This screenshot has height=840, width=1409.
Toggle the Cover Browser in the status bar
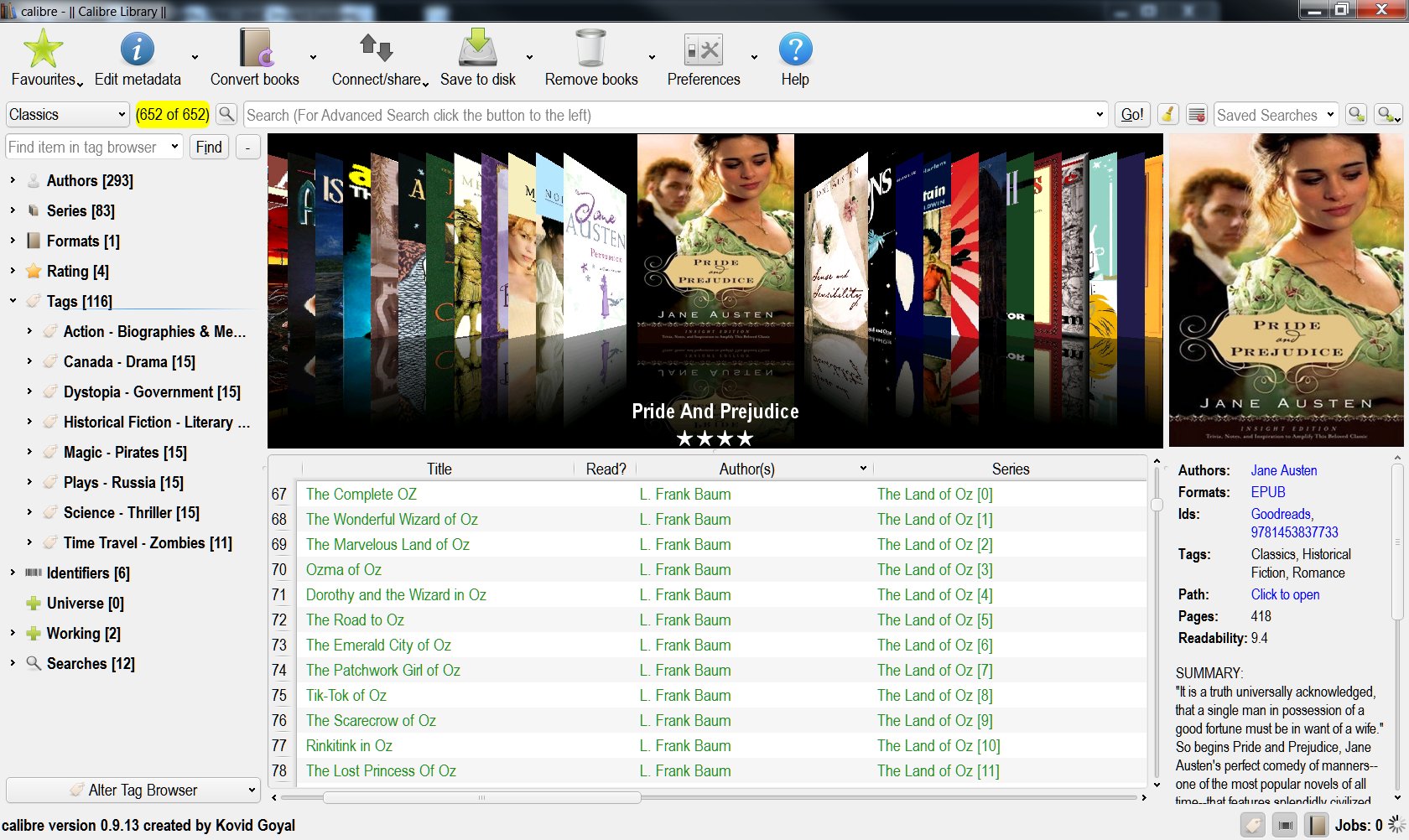click(1285, 826)
